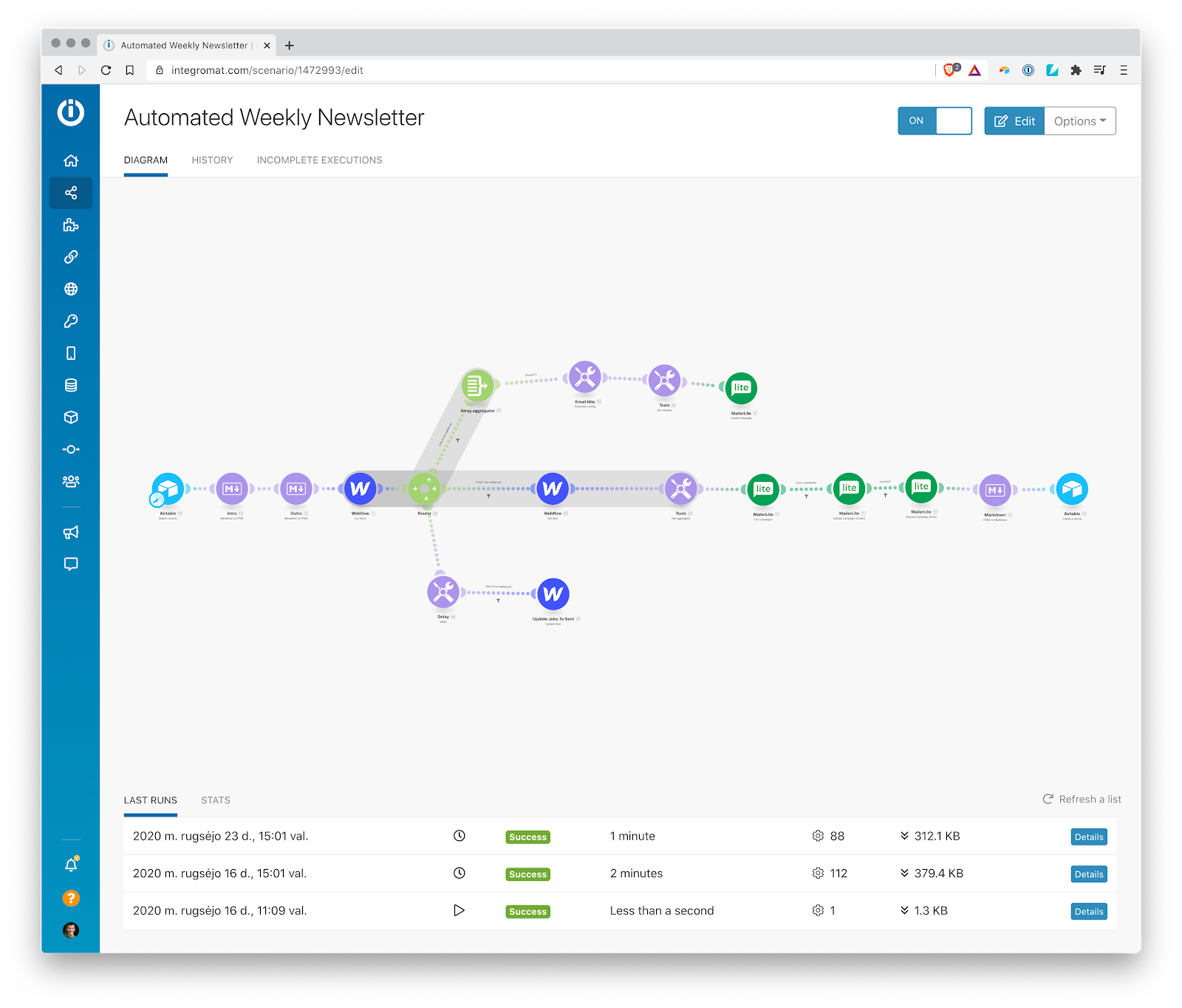Screen dimensions: 1182x1008
Task: Open filter between Delay and Update Jobs
Action: (x=498, y=600)
